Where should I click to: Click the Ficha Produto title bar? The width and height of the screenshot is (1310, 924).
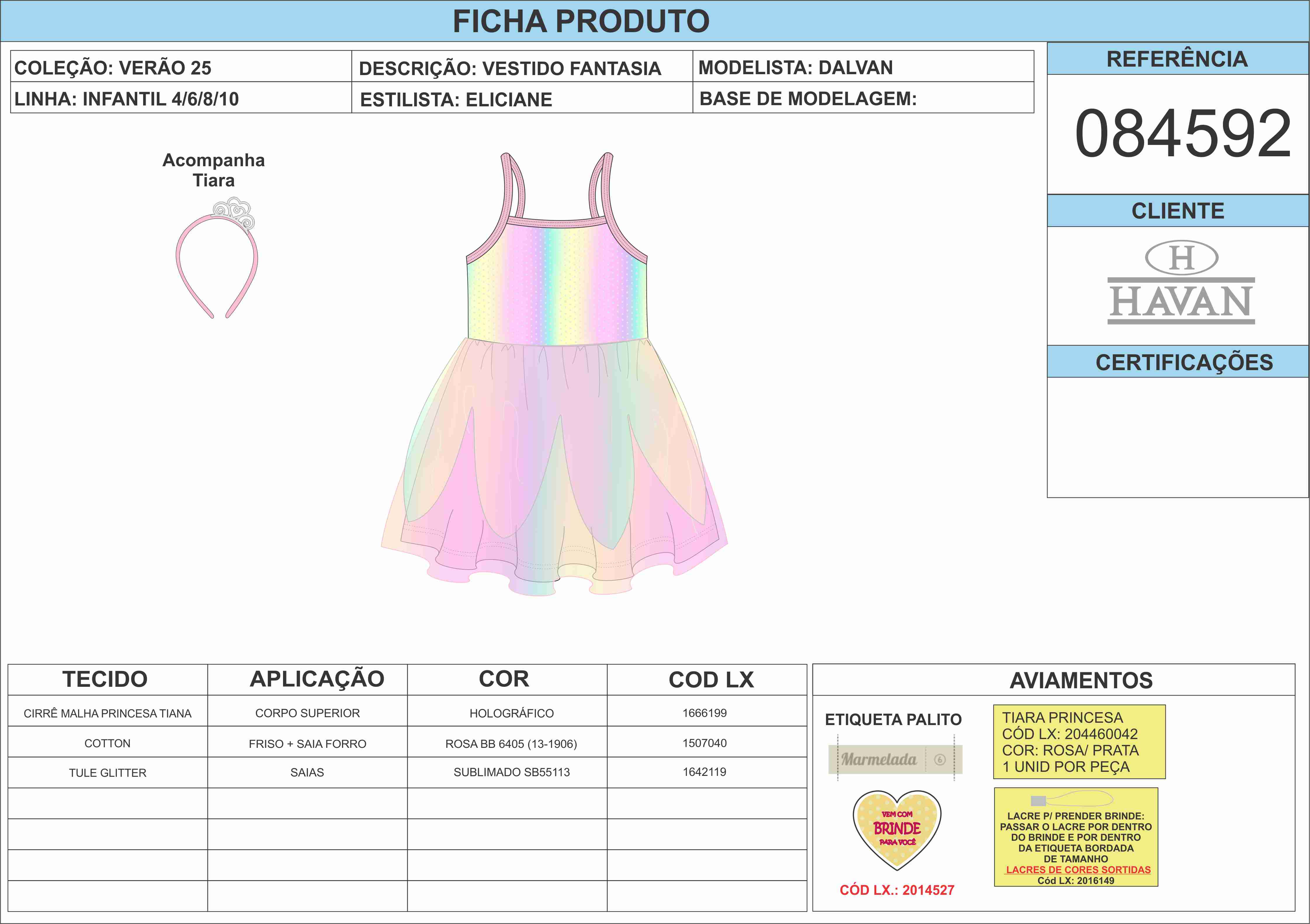[581, 22]
